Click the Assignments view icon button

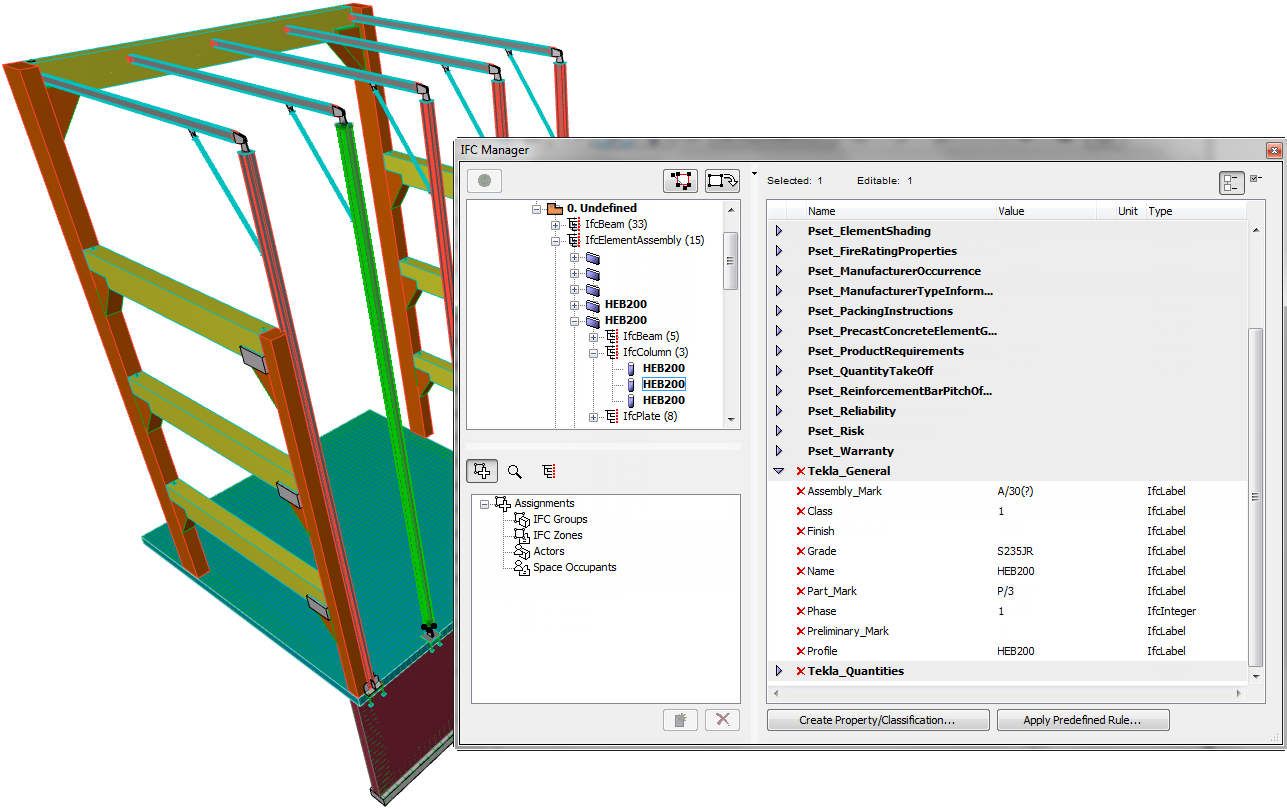click(483, 471)
